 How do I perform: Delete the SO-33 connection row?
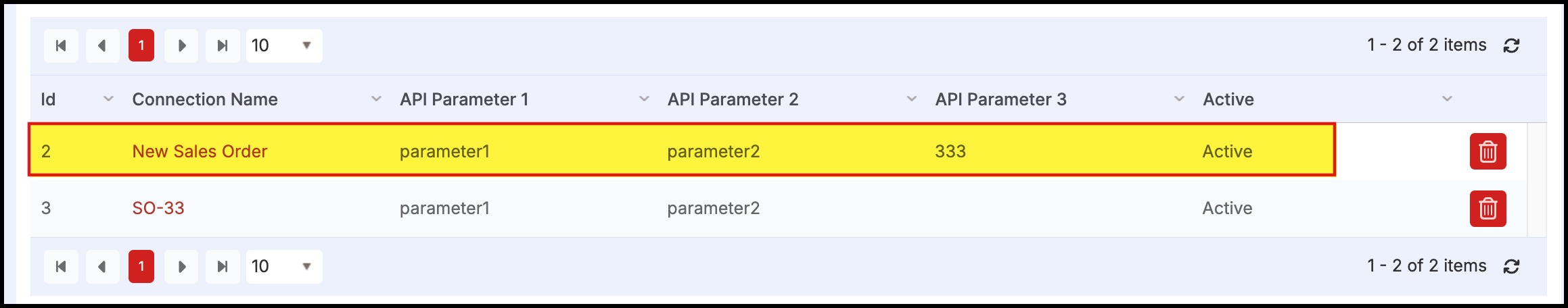(x=1488, y=208)
